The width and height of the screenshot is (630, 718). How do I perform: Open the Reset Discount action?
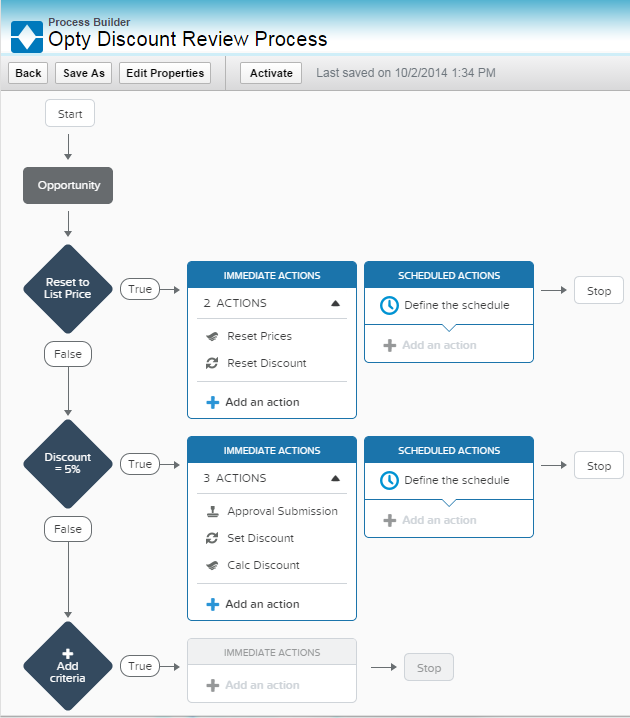pyautogui.click(x=266, y=363)
